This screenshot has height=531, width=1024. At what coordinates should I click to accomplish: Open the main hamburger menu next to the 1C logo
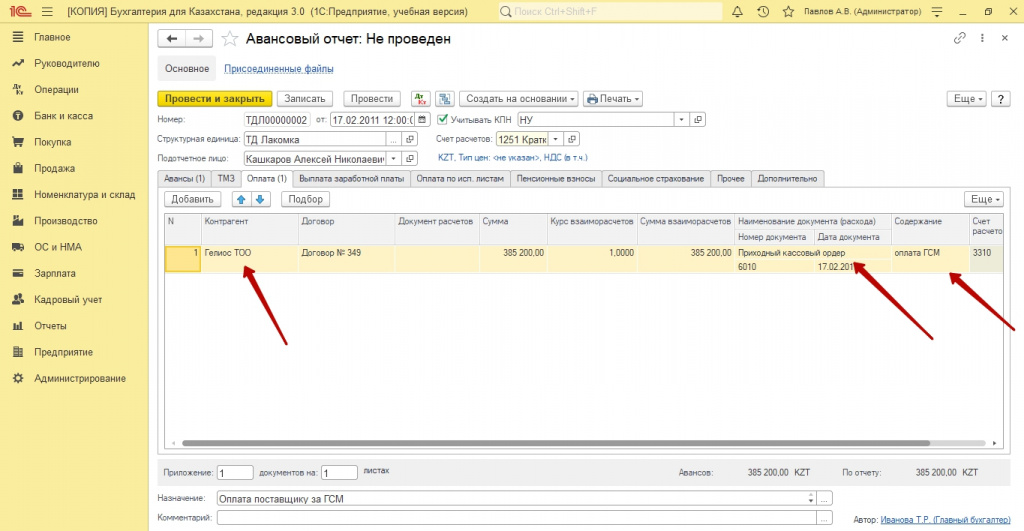click(47, 12)
